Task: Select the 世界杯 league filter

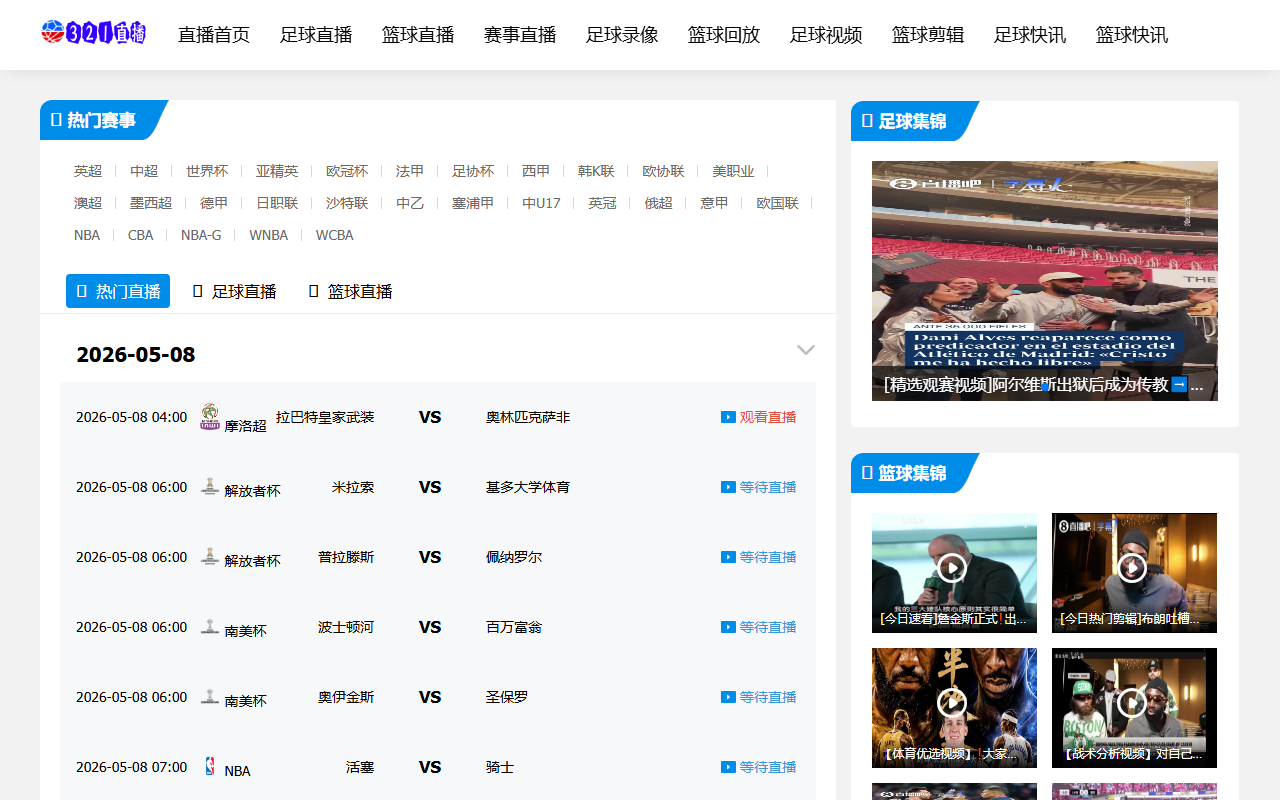Action: pyautogui.click(x=207, y=171)
